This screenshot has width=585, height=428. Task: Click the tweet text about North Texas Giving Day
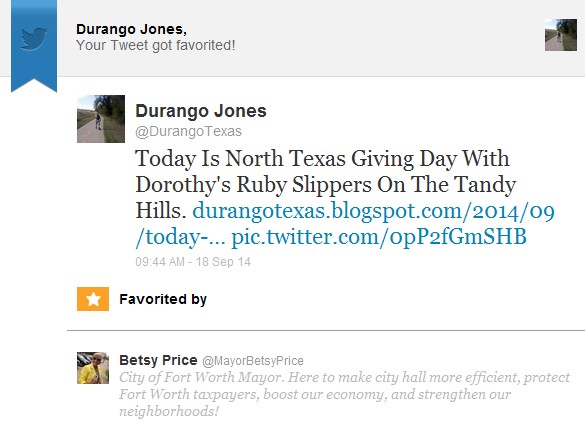click(345, 198)
